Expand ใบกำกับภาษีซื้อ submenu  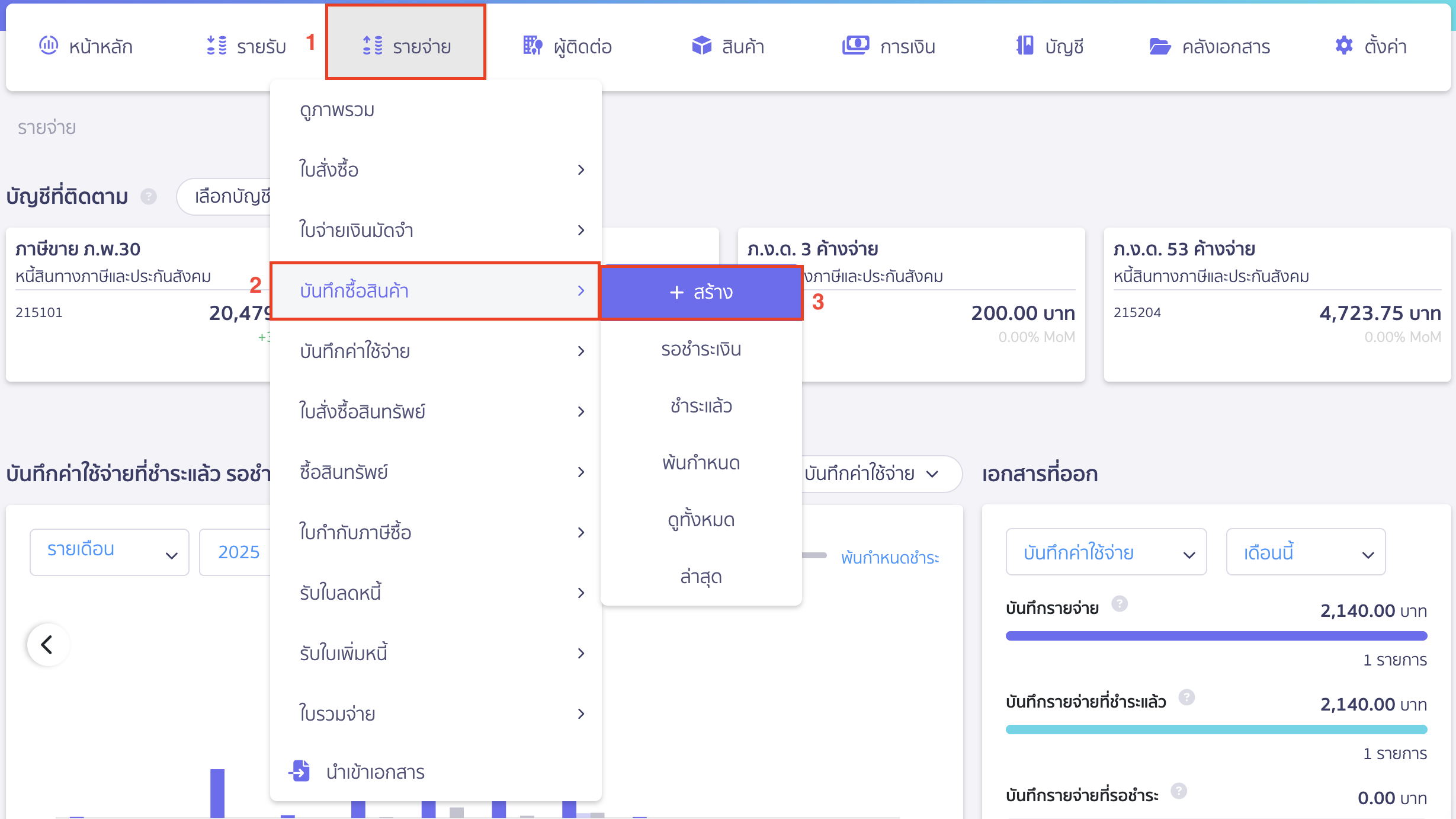point(436,533)
